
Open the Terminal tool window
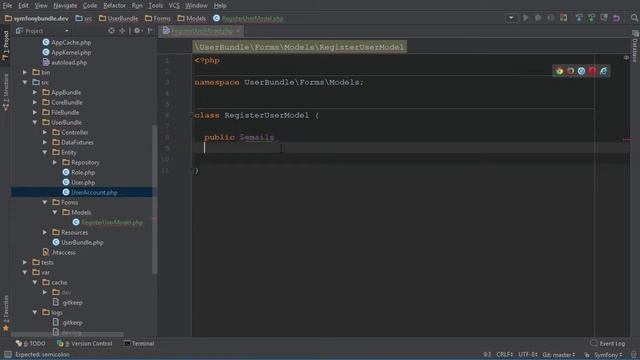(139, 343)
